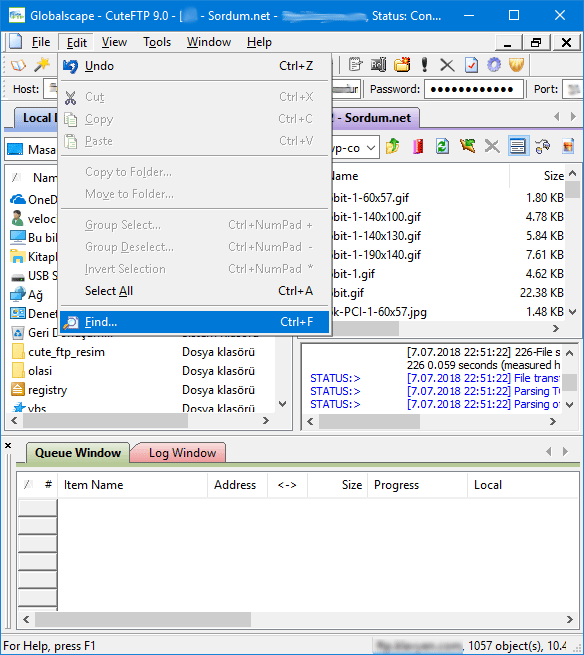Open the Help menu
Screen dimensions: 584x655
[x=259, y=42]
